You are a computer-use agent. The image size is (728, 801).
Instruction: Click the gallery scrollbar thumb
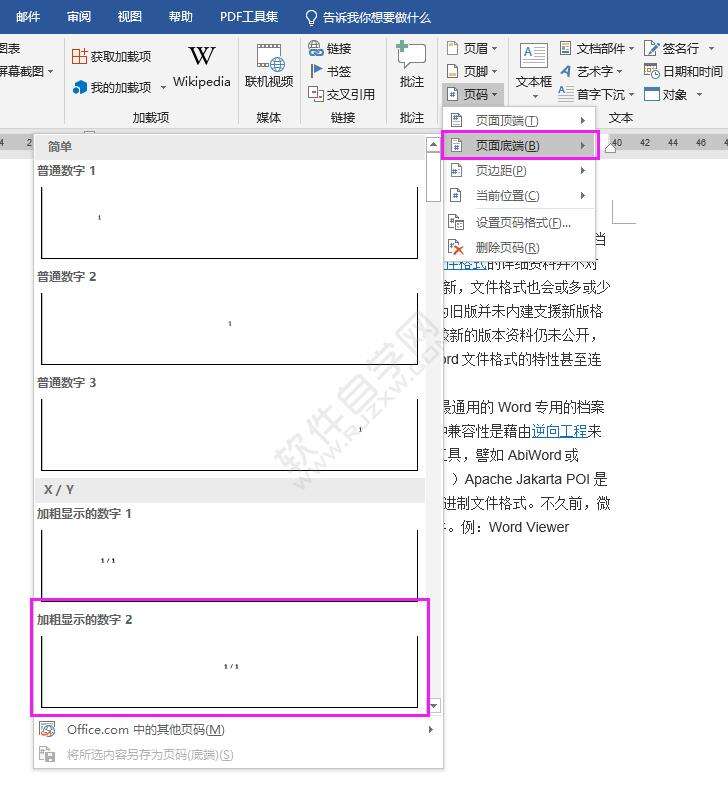pos(433,177)
